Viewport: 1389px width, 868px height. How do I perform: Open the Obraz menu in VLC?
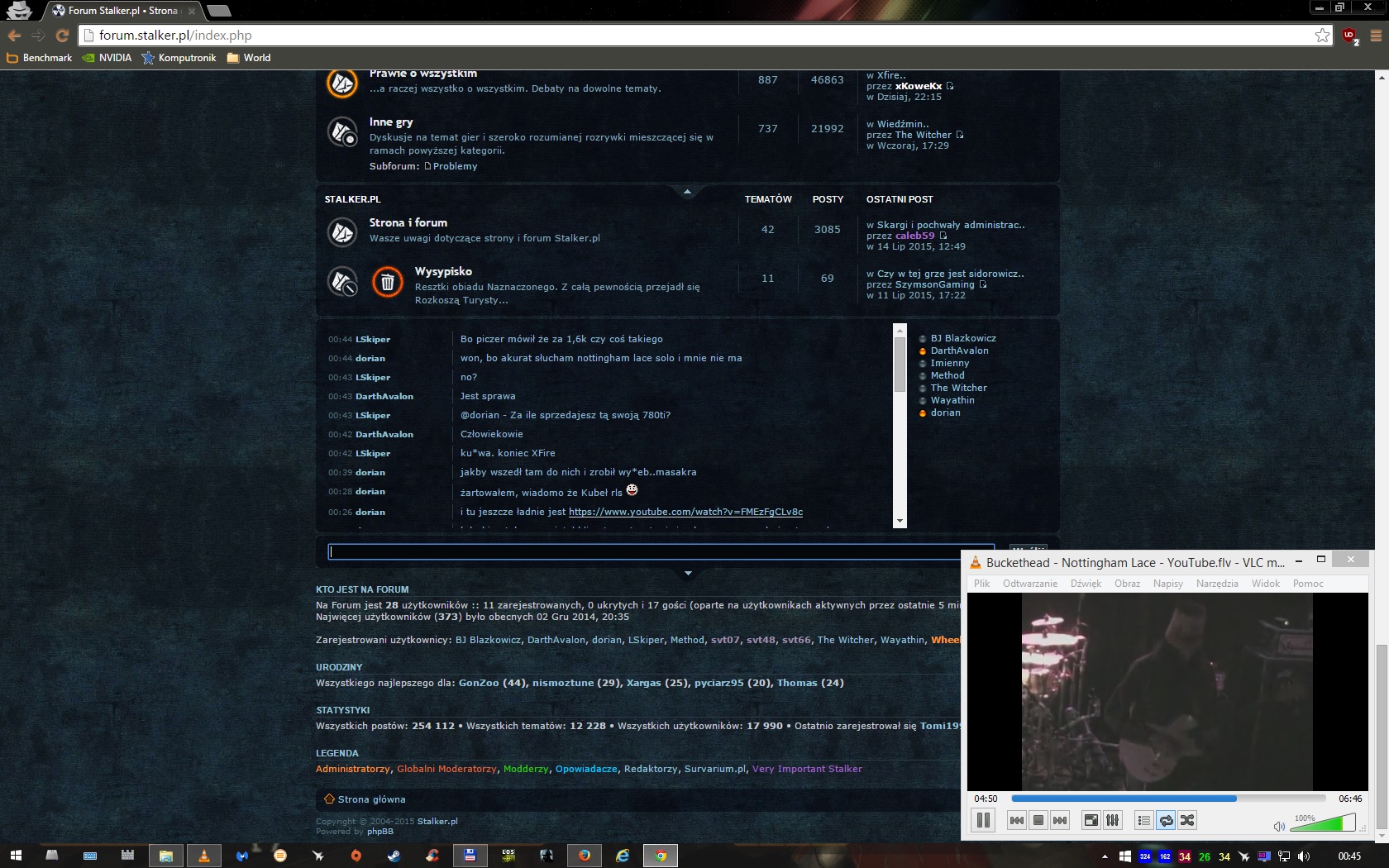1127,584
